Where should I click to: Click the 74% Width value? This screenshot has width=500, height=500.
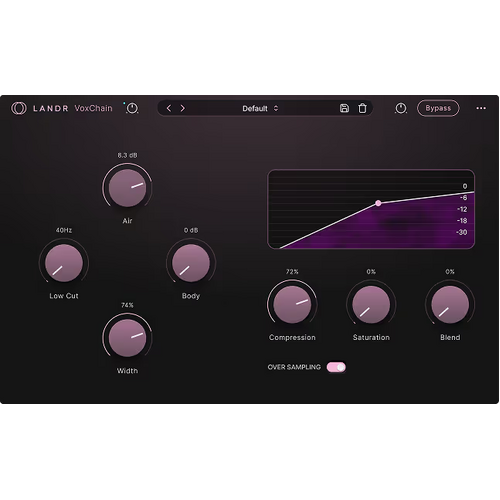[127, 305]
